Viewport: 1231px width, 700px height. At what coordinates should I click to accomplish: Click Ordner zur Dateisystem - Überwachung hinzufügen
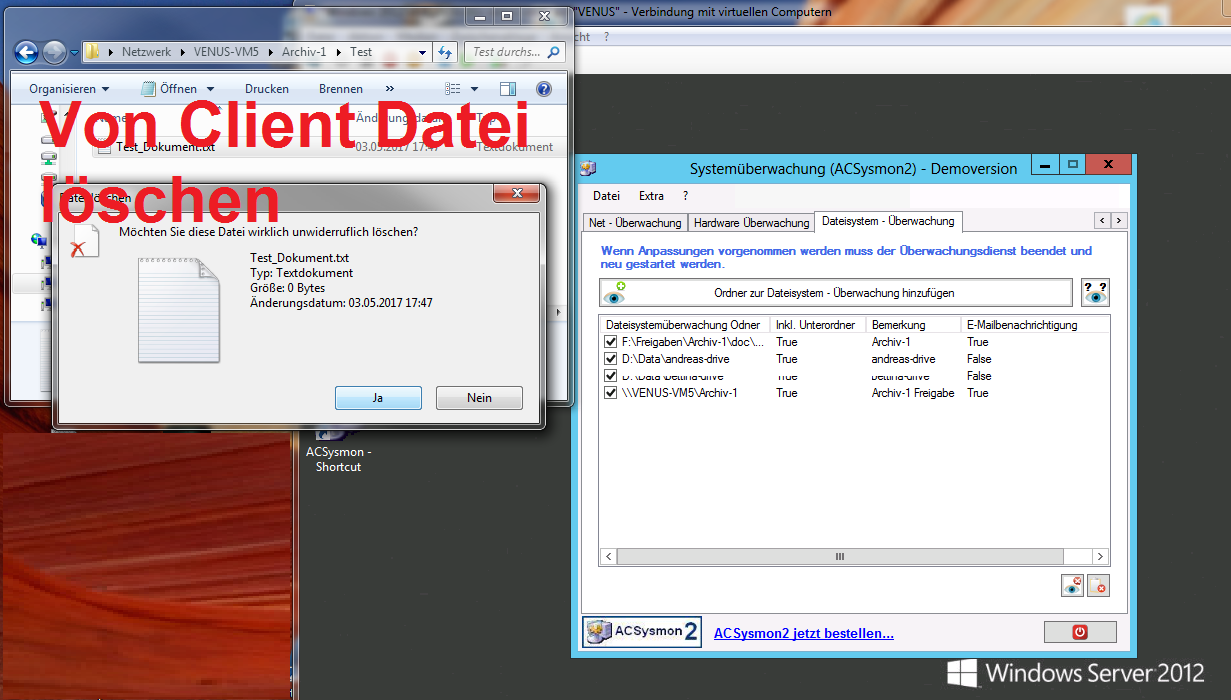pos(836,293)
